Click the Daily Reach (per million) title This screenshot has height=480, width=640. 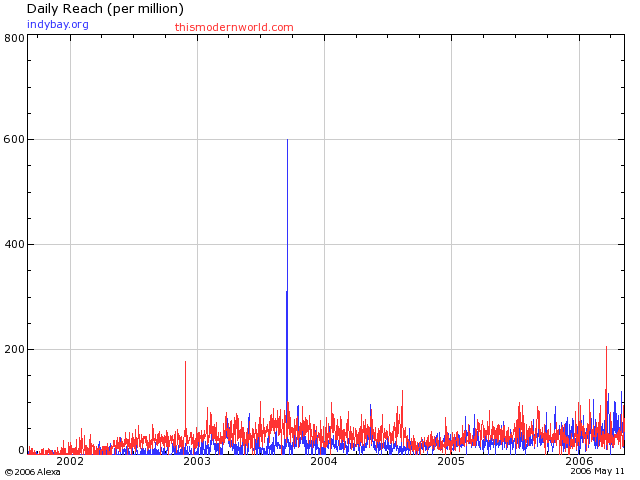click(105, 9)
